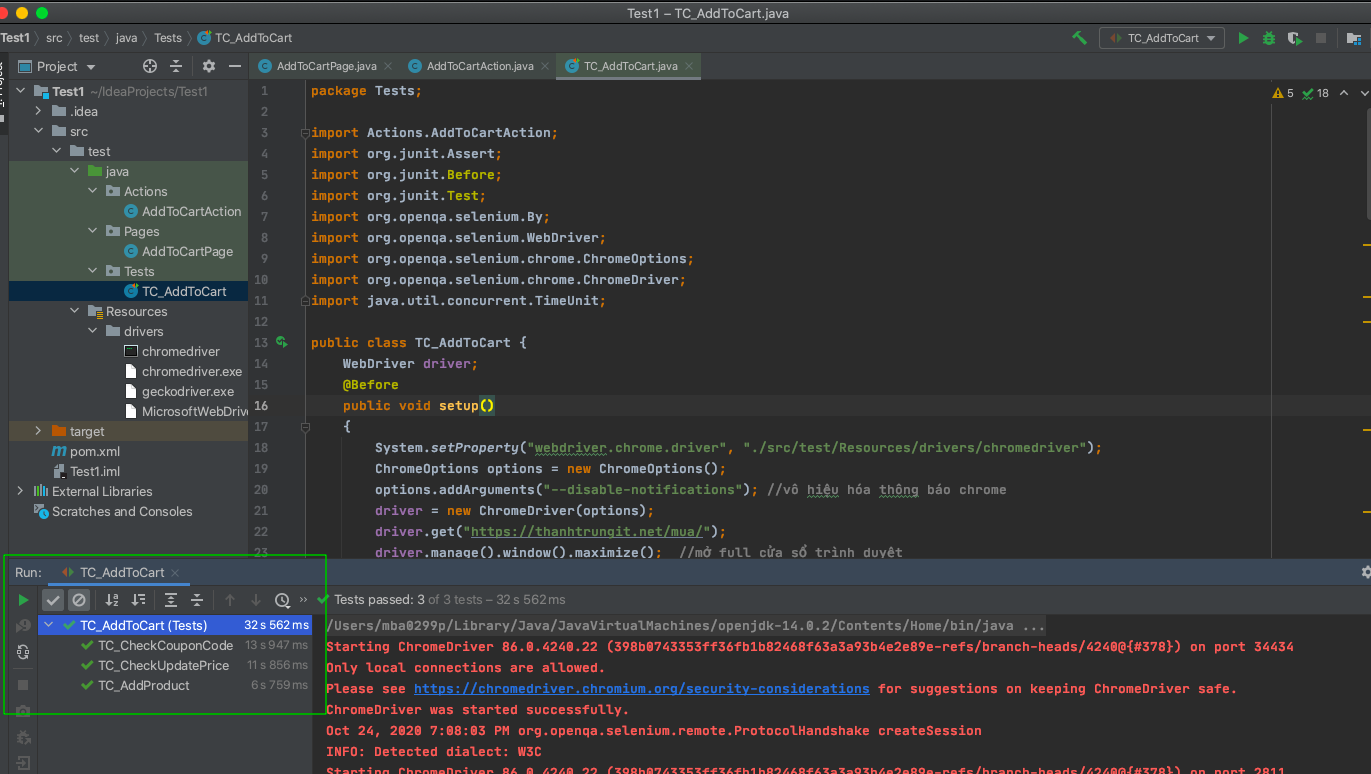Open Project Structure icon in the top toolbar

pos(1354,38)
